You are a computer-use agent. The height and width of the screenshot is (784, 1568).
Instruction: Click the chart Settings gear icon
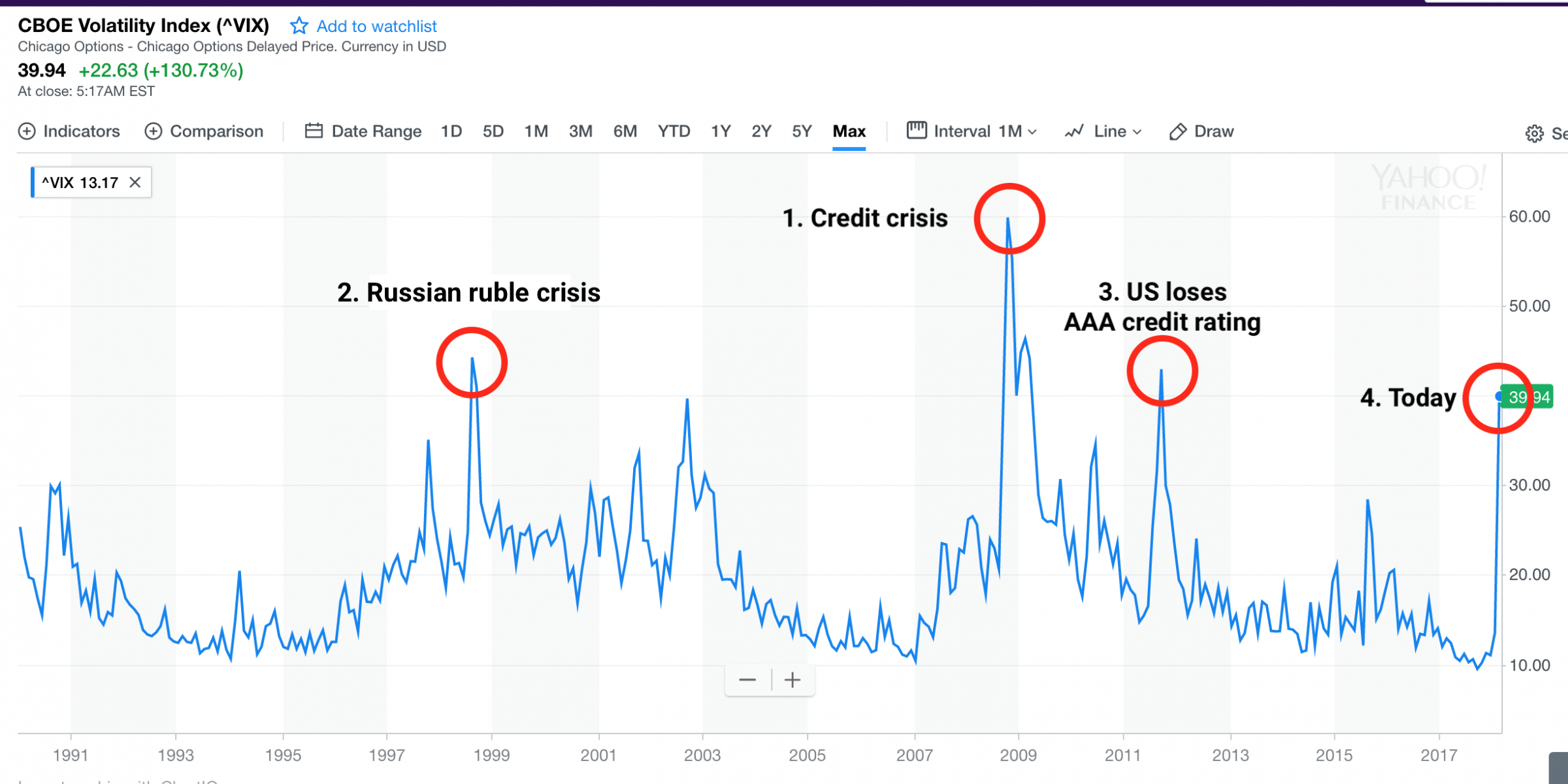pos(1533,133)
